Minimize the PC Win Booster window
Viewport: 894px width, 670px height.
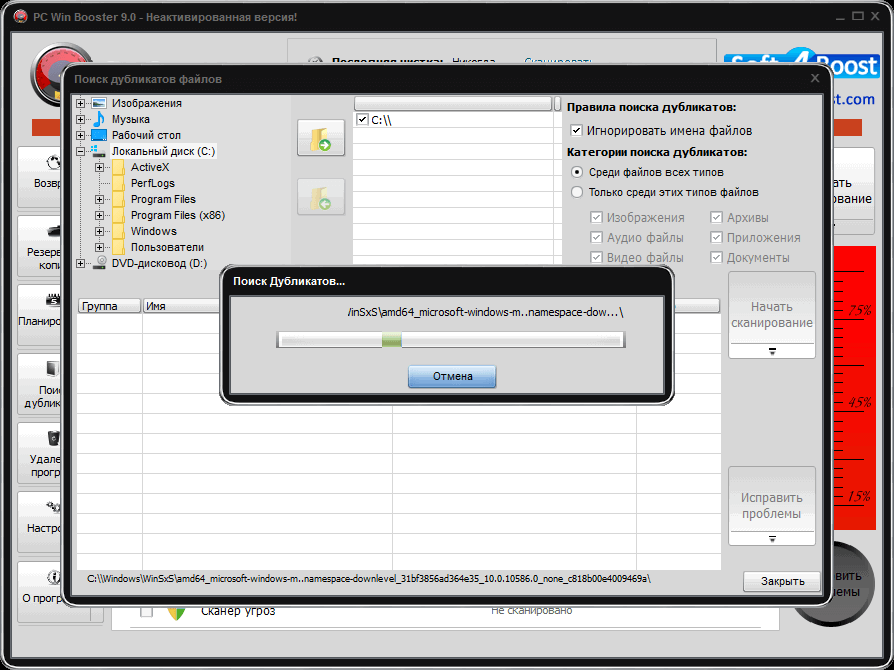click(839, 17)
